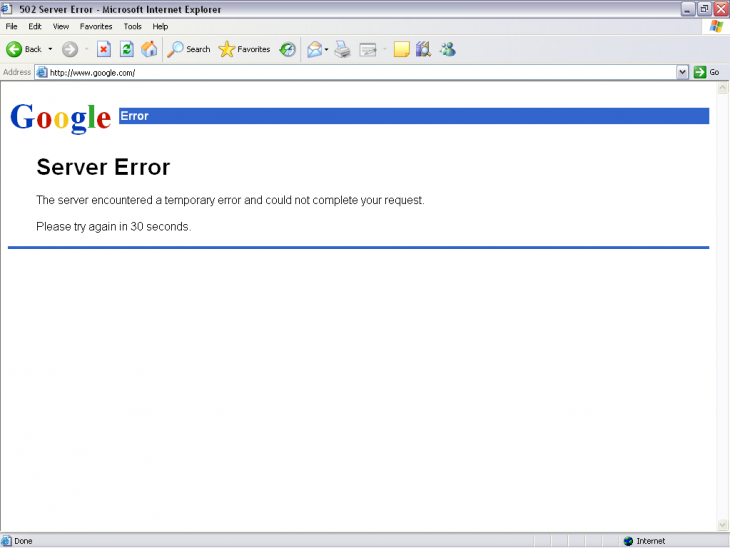Click the page icon in address bar
The width and height of the screenshot is (730, 548).
point(42,73)
